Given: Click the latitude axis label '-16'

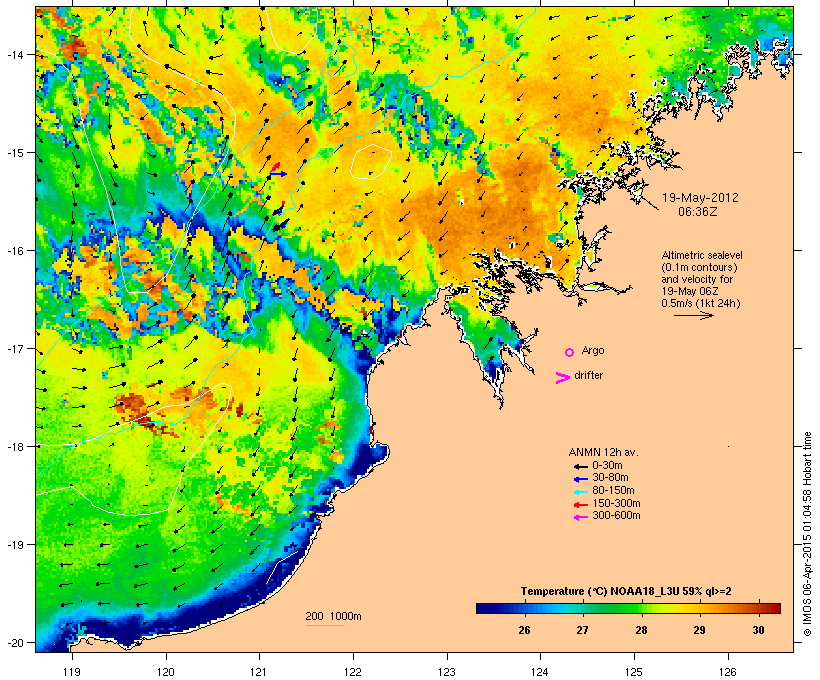Looking at the screenshot, I should pyautogui.click(x=15, y=251).
